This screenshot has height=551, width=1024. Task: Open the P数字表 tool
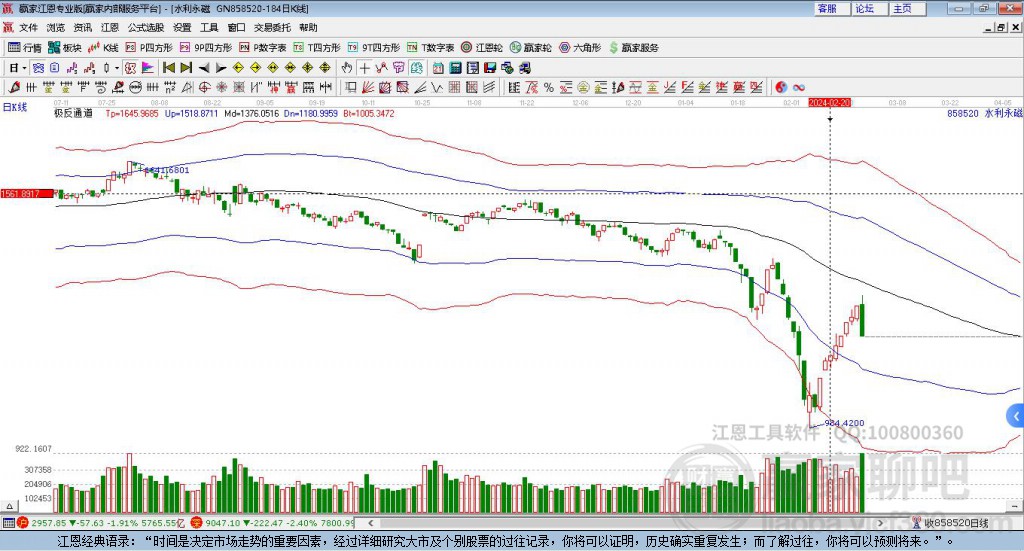[x=263, y=48]
